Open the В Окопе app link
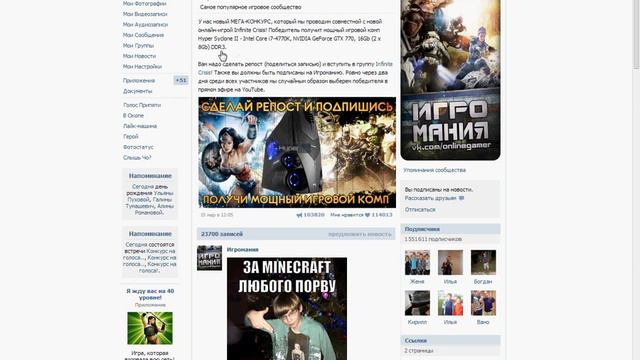Screen dimensions: 640x360 [133, 116]
